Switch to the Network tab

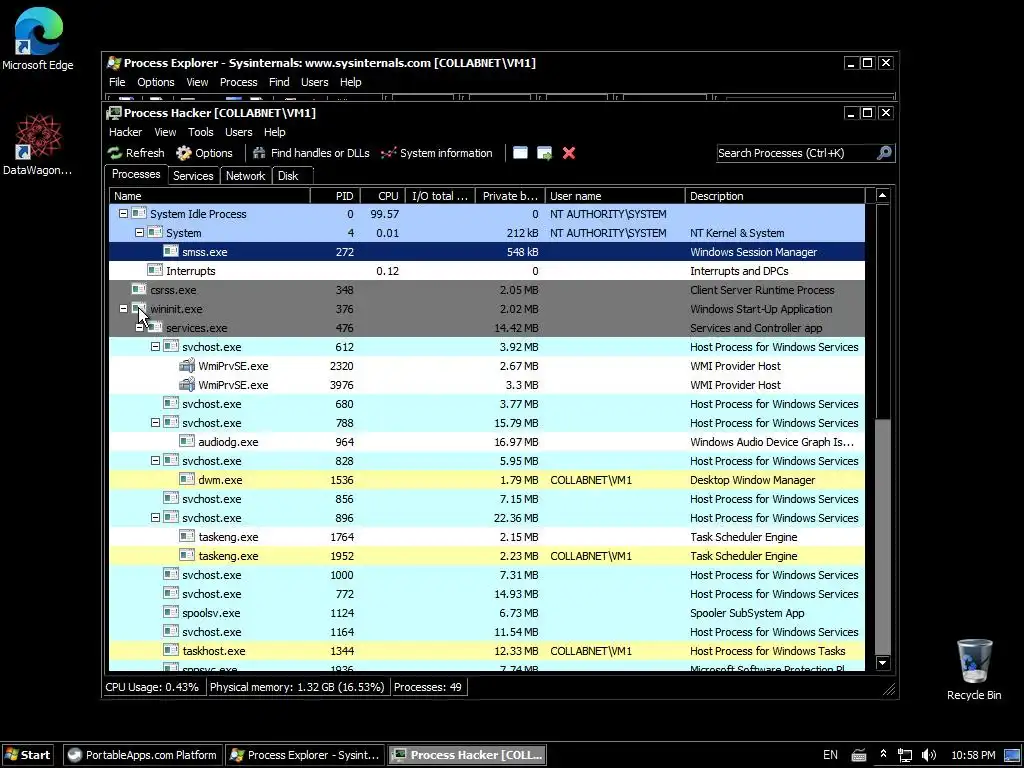click(245, 176)
